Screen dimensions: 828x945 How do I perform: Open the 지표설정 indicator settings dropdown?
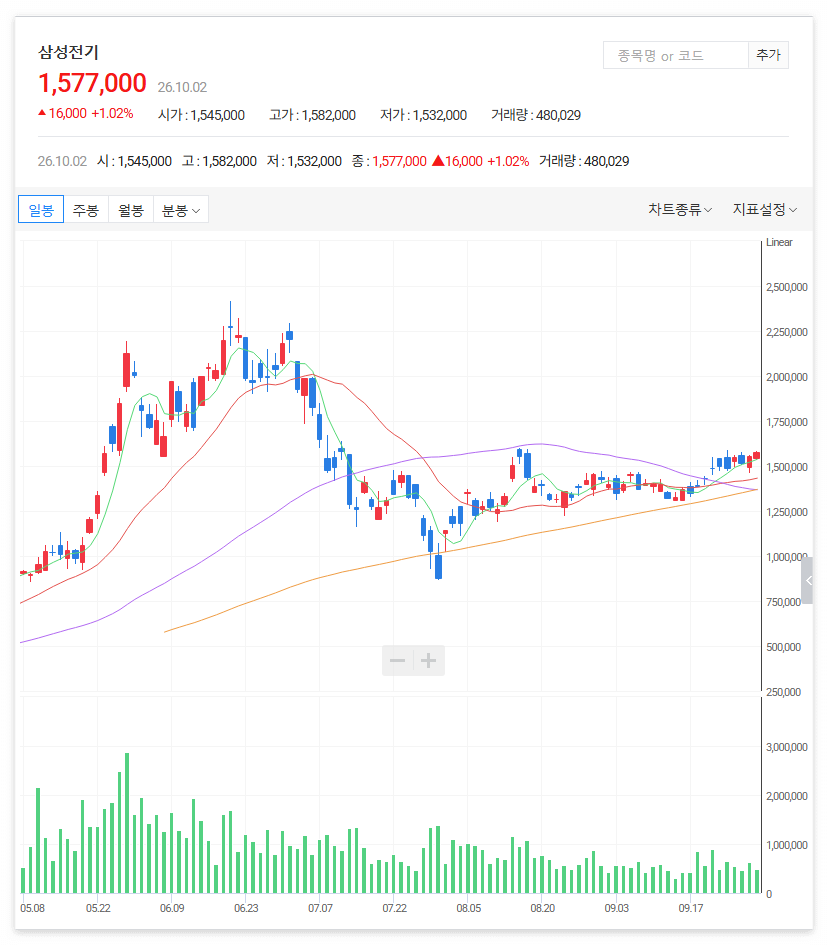click(x=765, y=210)
